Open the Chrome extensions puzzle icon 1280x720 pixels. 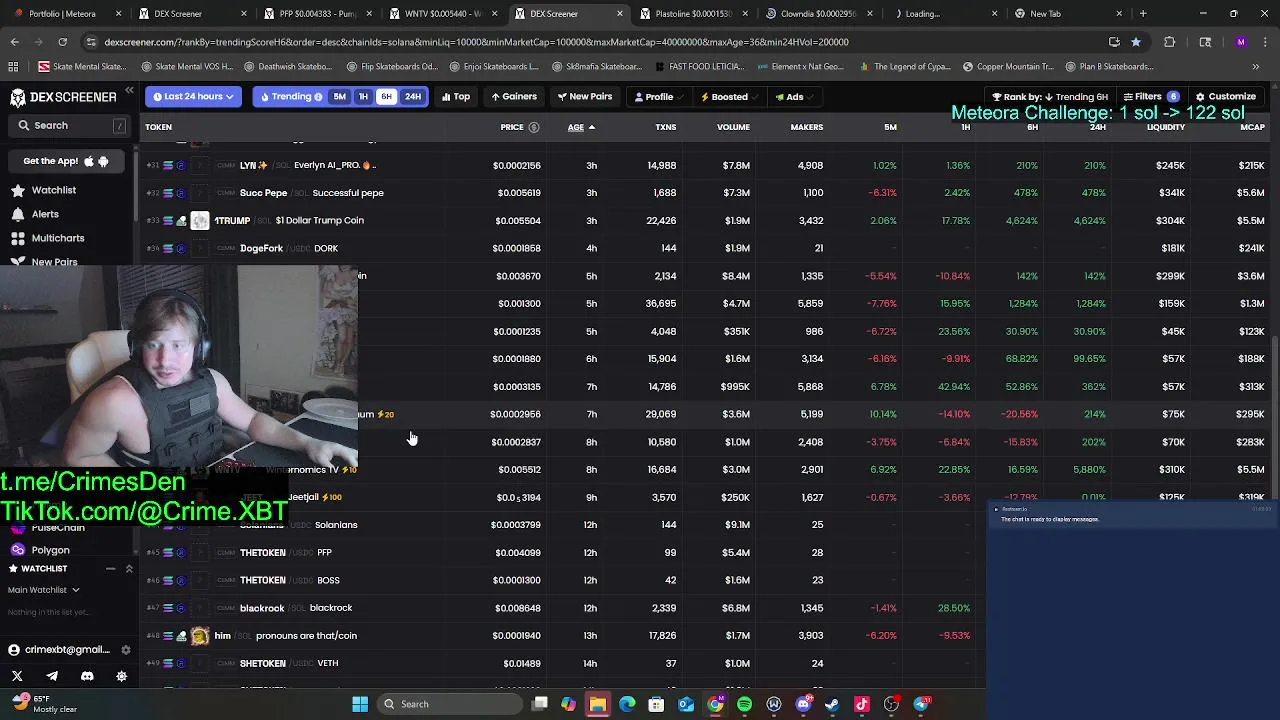pyautogui.click(x=1169, y=42)
